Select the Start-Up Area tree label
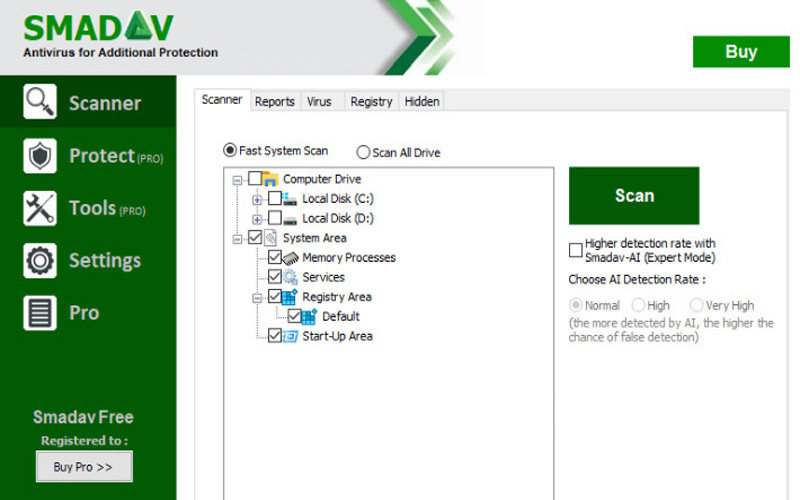This screenshot has width=800, height=500. point(337,336)
